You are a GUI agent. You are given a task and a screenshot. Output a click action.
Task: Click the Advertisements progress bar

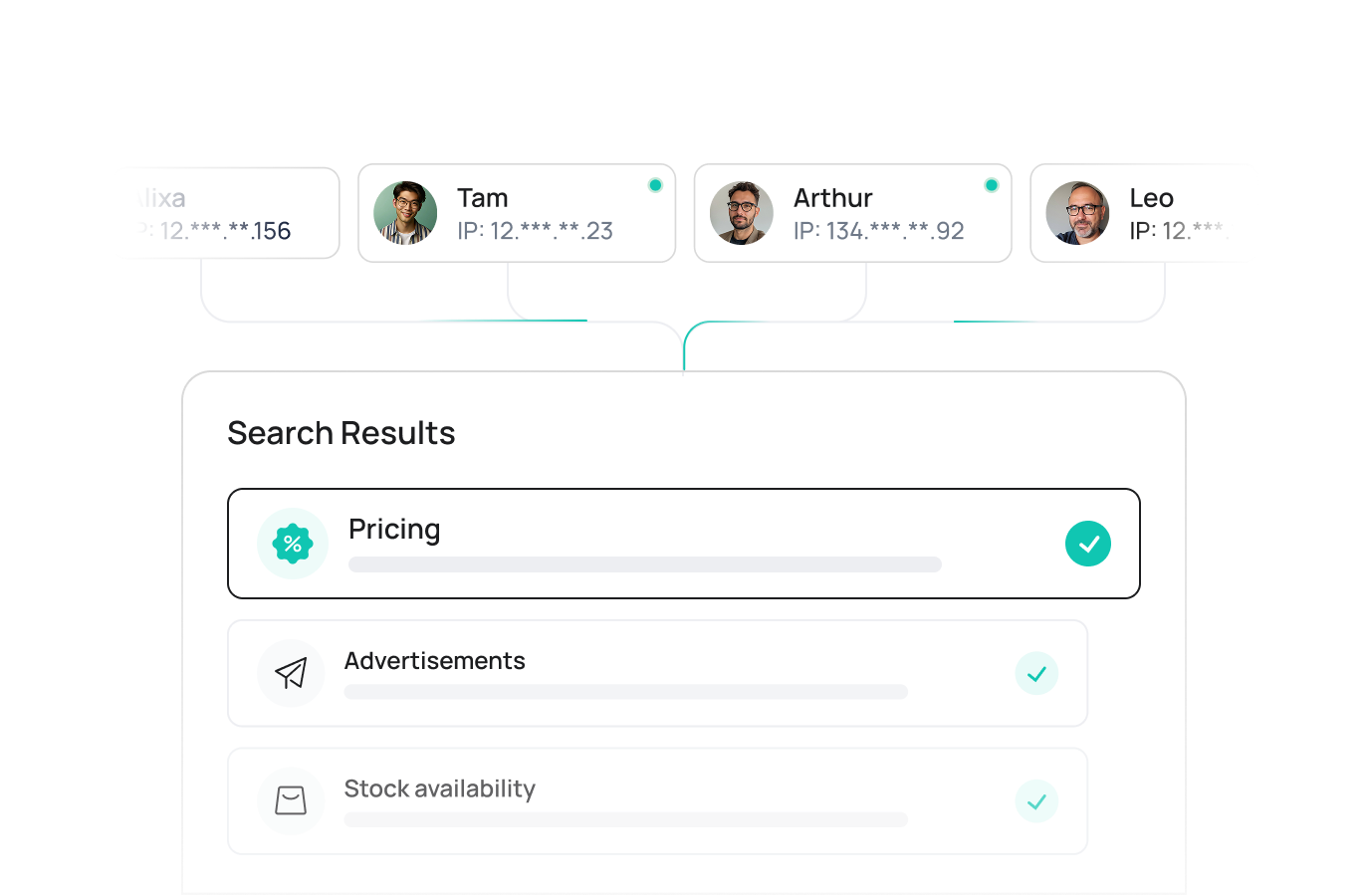pyautogui.click(x=625, y=692)
